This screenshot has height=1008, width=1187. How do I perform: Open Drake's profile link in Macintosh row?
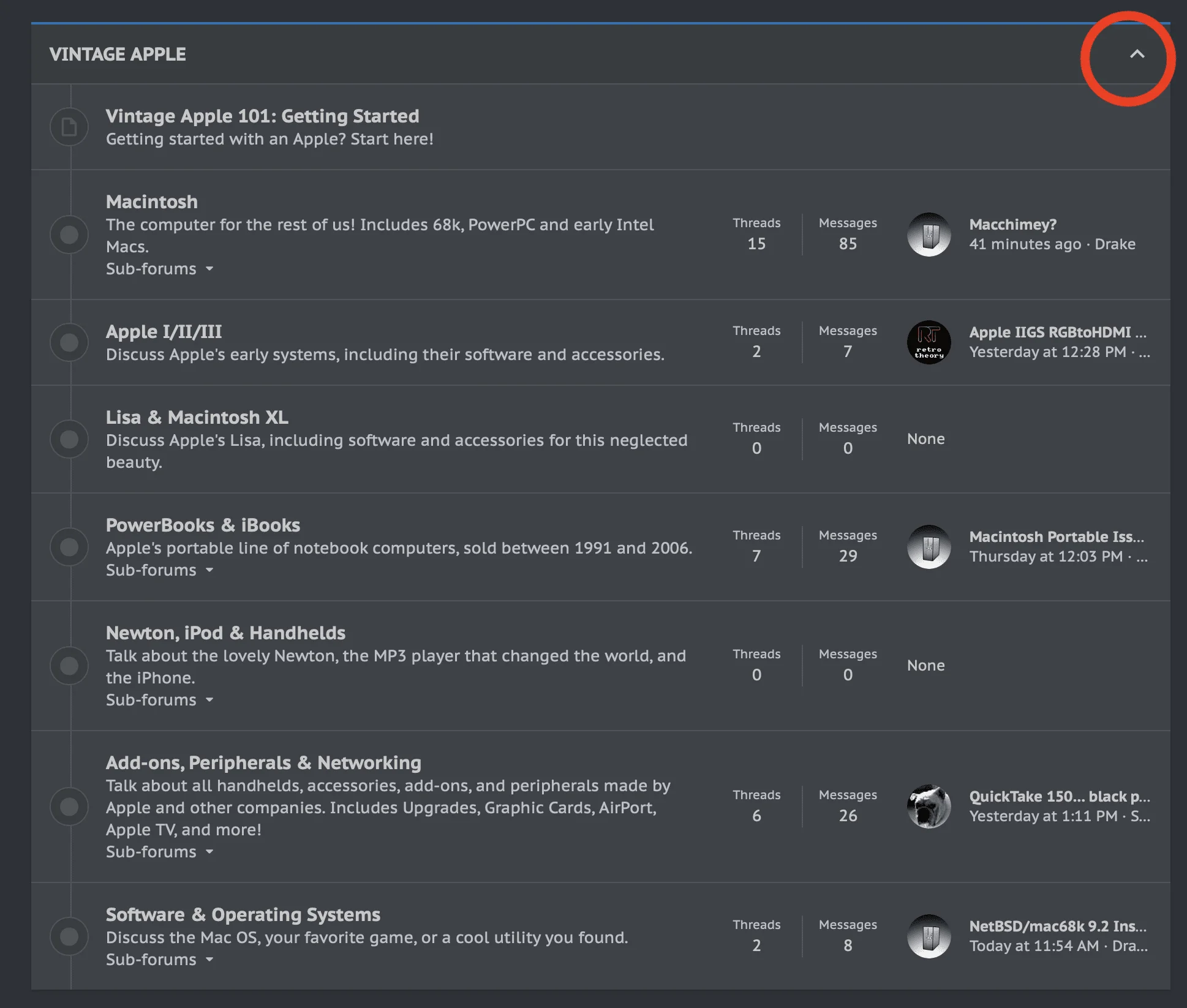coord(1115,244)
